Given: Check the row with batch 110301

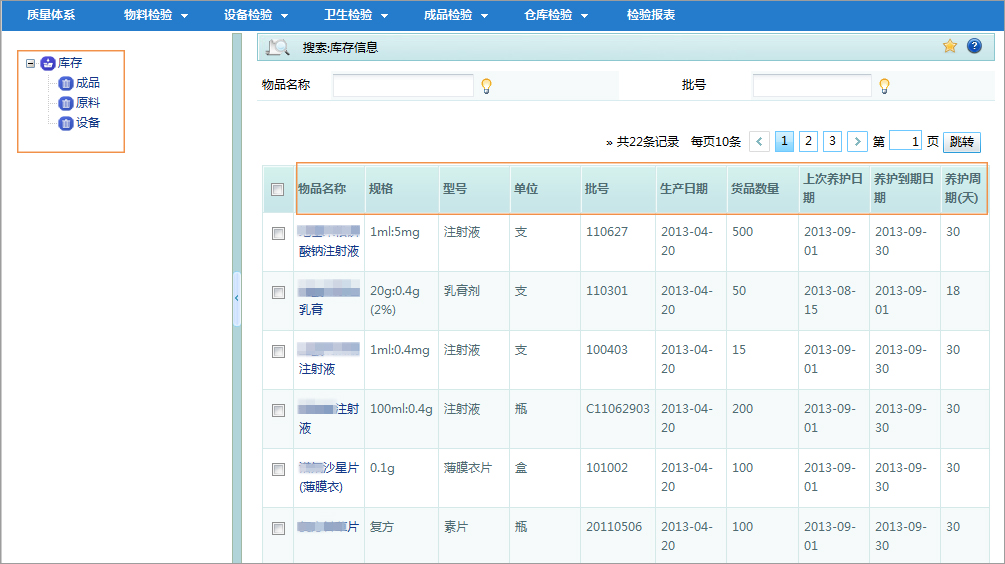Looking at the screenshot, I should 278,293.
